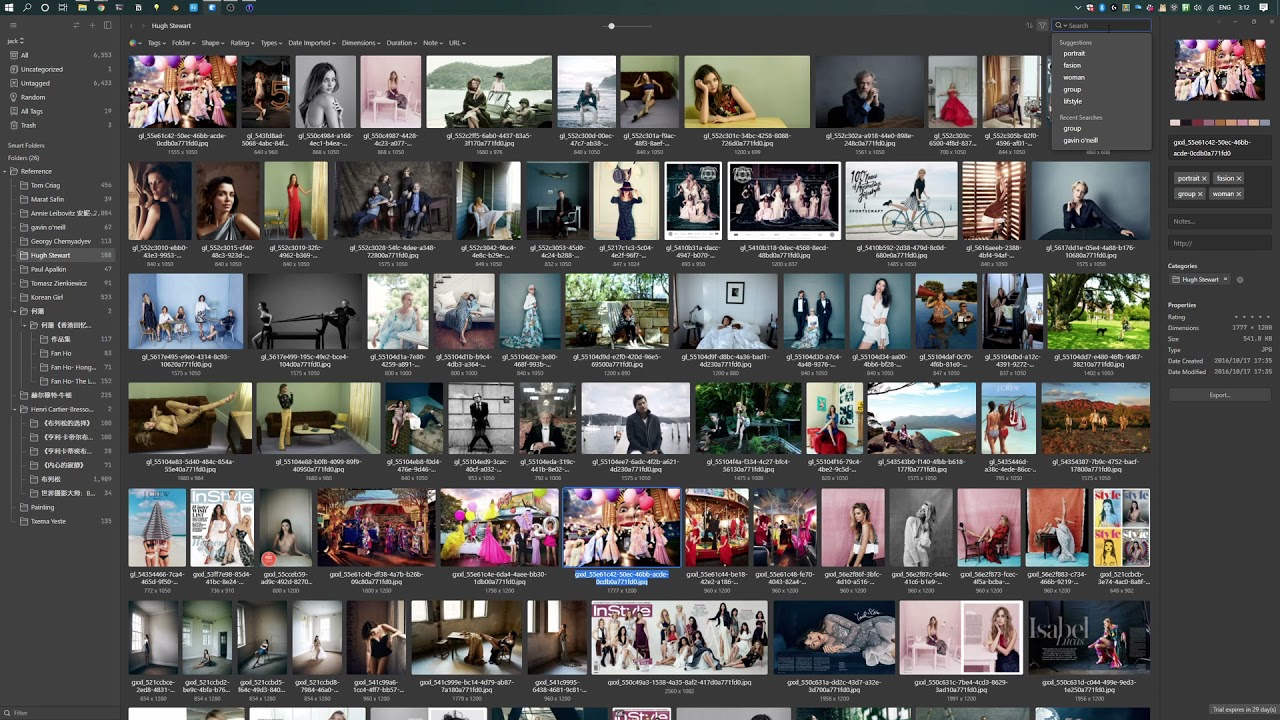Click the Notes field in the inspector
This screenshot has height=720, width=1280.
point(1219,221)
